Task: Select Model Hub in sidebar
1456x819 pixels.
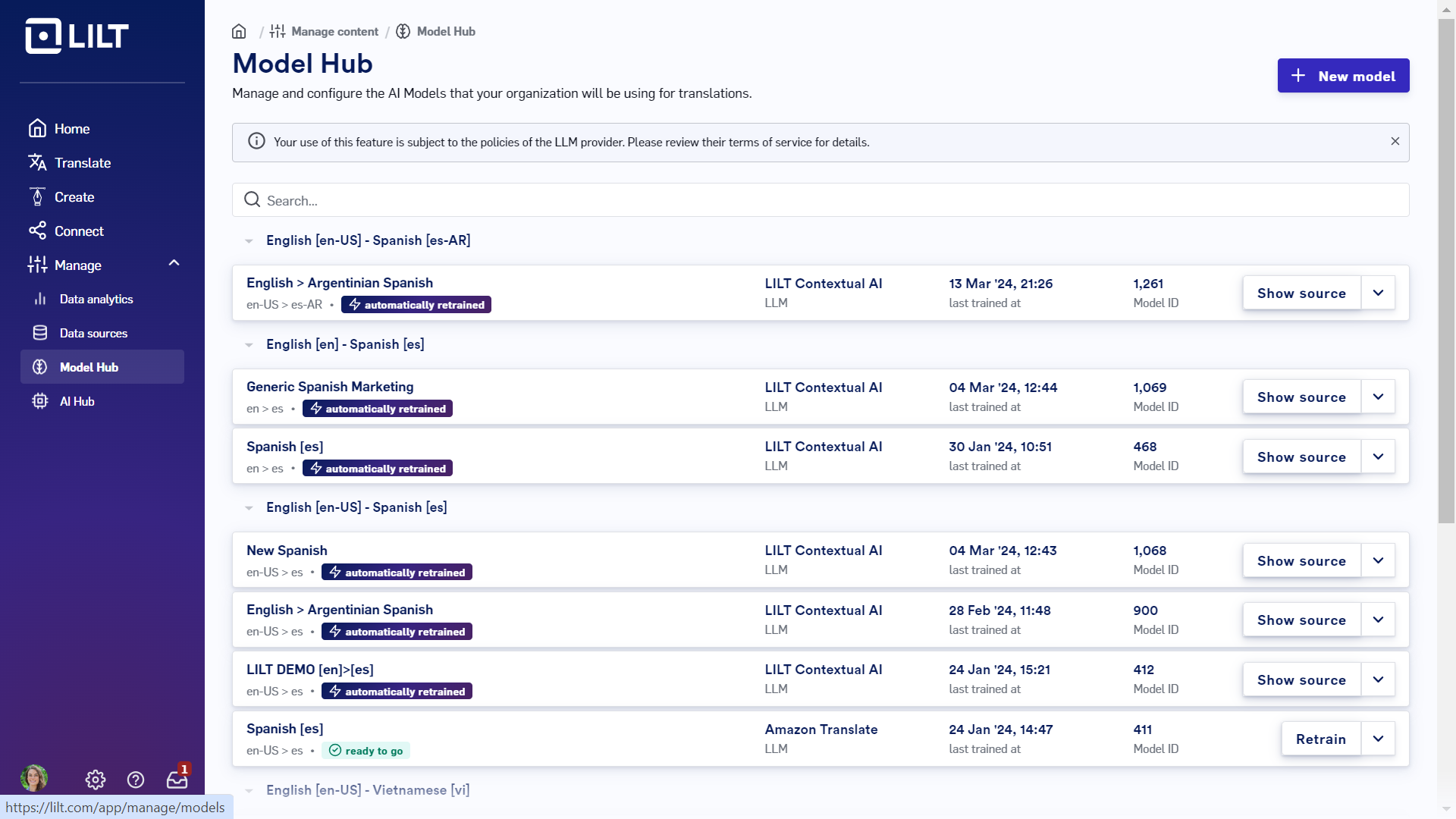Action: point(102,367)
